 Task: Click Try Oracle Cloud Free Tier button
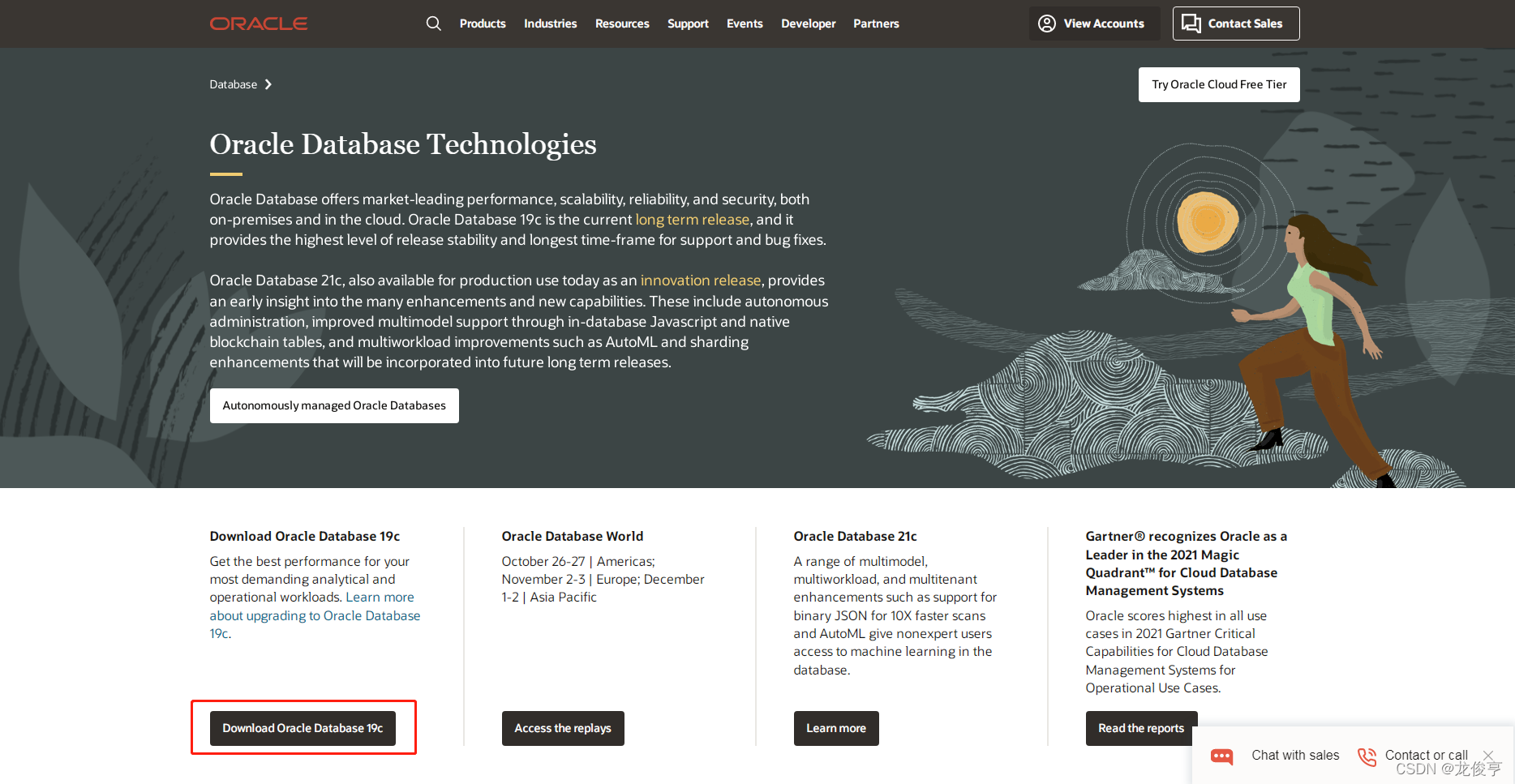(x=1219, y=84)
